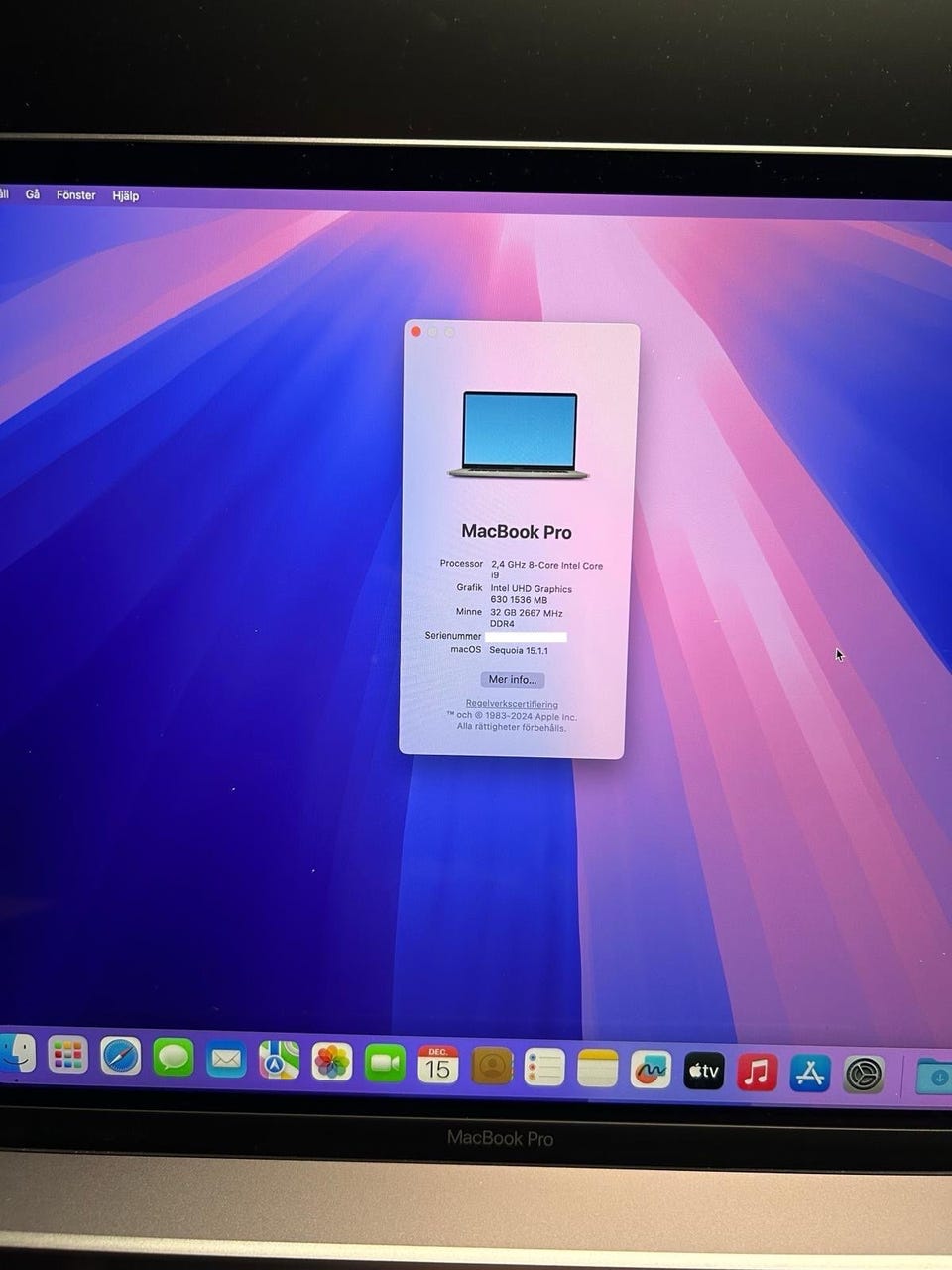Open the App Store in the Dock
This screenshot has height=1270, width=952.
click(810, 1074)
